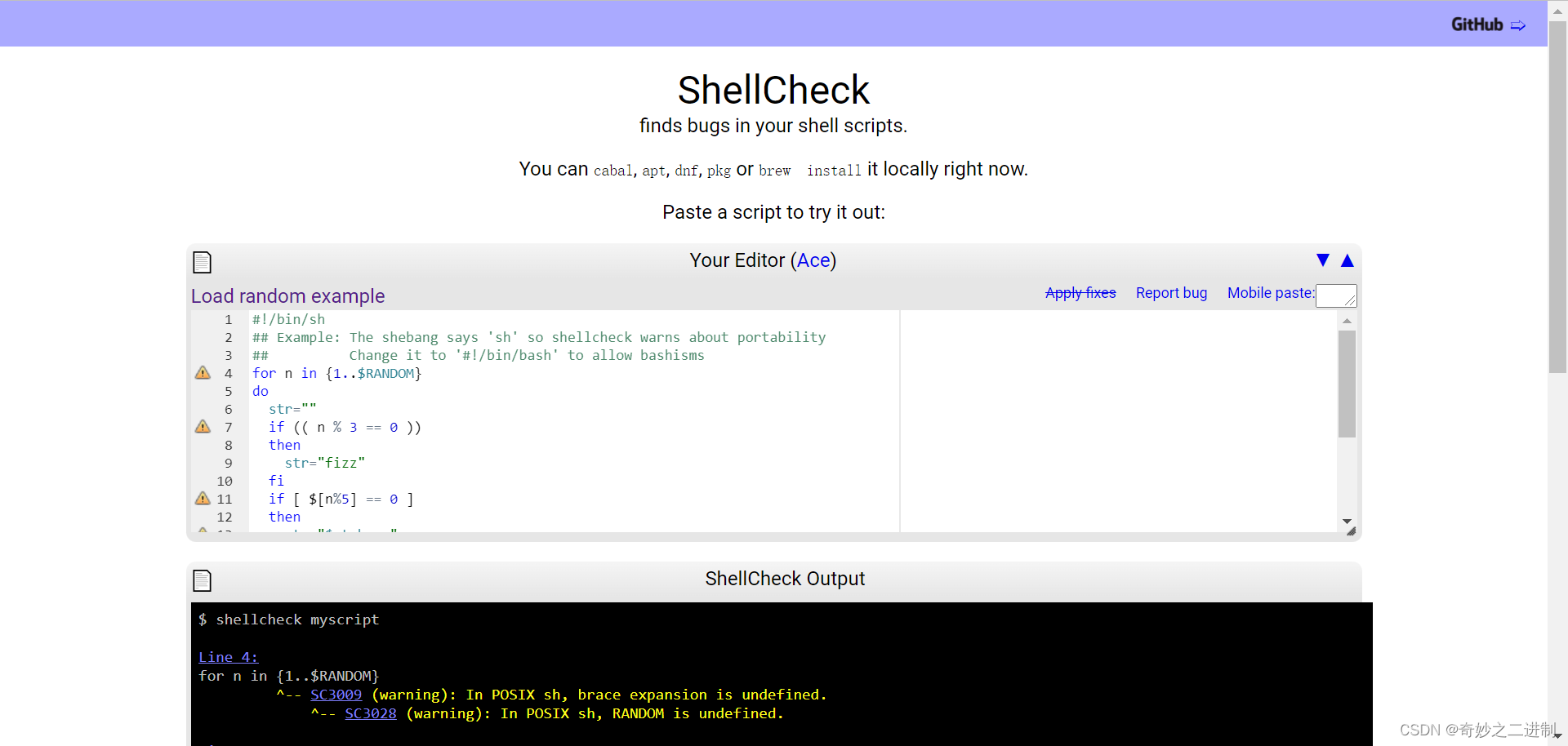1568x746 pixels.
Task: Click the 'cabal' install option
Action: click(x=612, y=171)
